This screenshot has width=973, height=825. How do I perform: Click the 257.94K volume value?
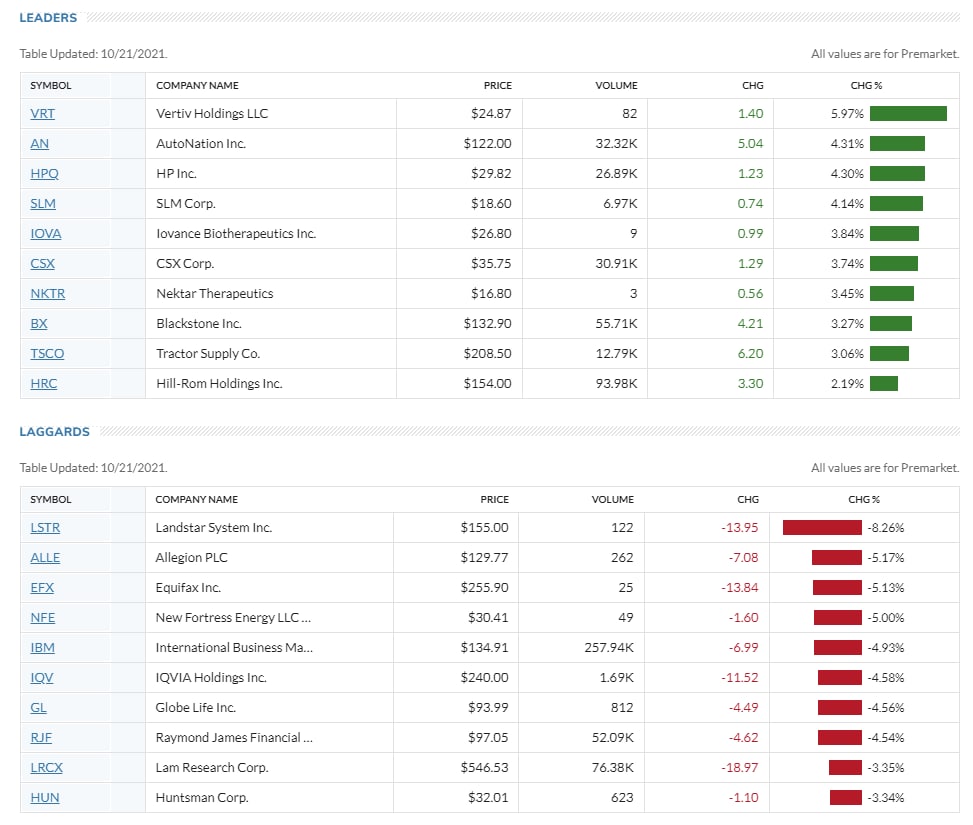[x=609, y=647]
